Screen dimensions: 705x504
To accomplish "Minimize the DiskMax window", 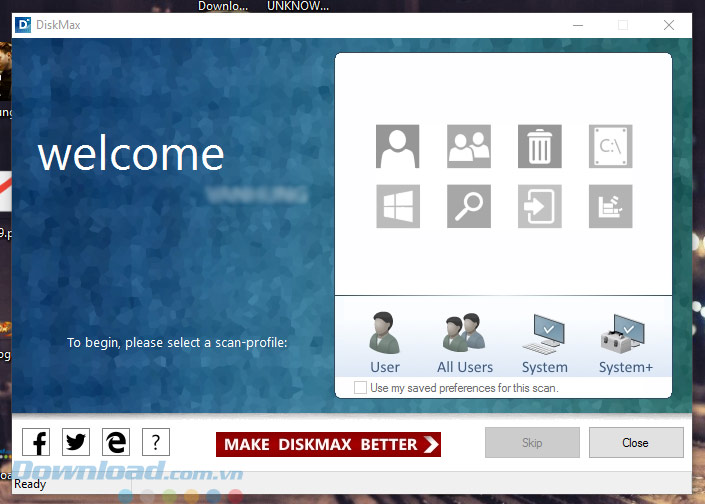I will 578,25.
